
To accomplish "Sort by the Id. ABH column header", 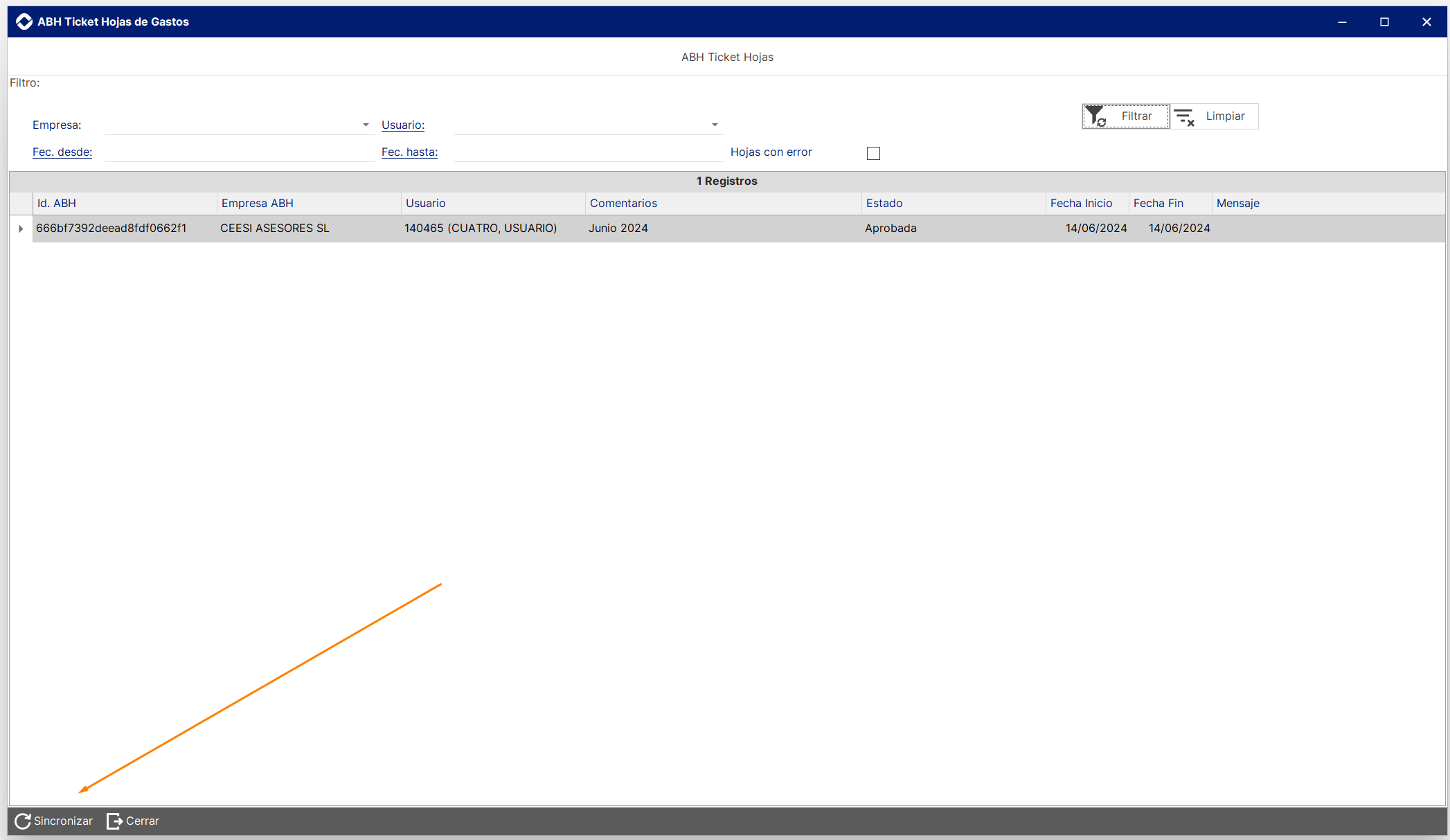I will point(57,203).
